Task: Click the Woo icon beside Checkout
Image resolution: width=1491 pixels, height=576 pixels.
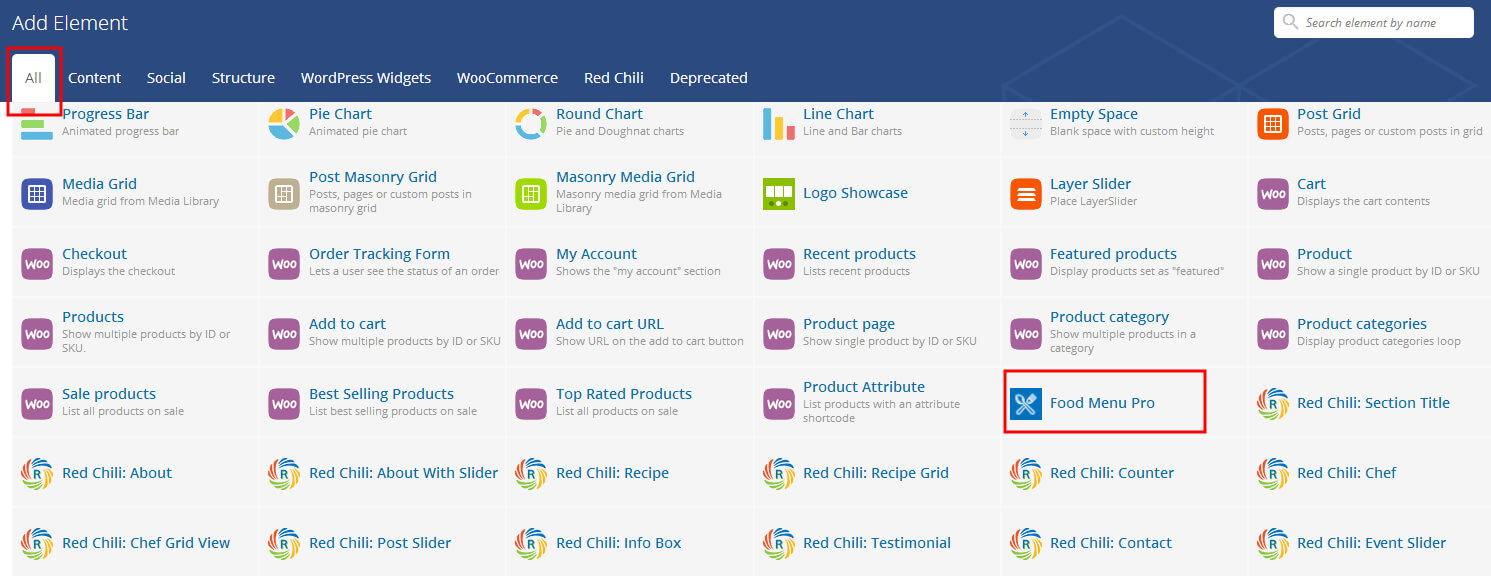Action: click(x=37, y=264)
